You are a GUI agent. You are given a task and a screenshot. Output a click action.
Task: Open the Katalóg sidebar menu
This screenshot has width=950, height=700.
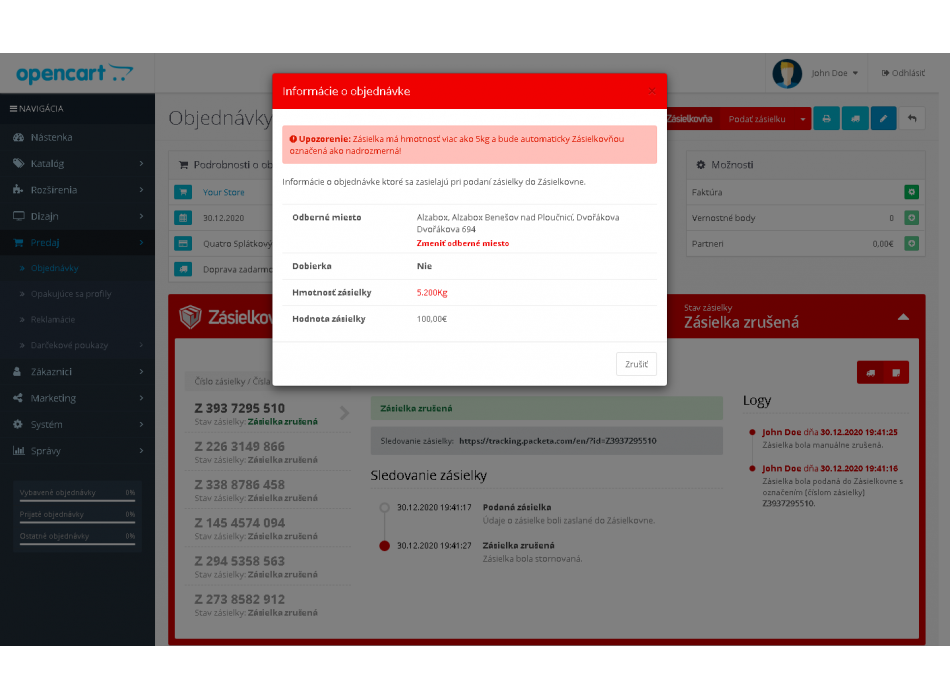click(x=78, y=164)
